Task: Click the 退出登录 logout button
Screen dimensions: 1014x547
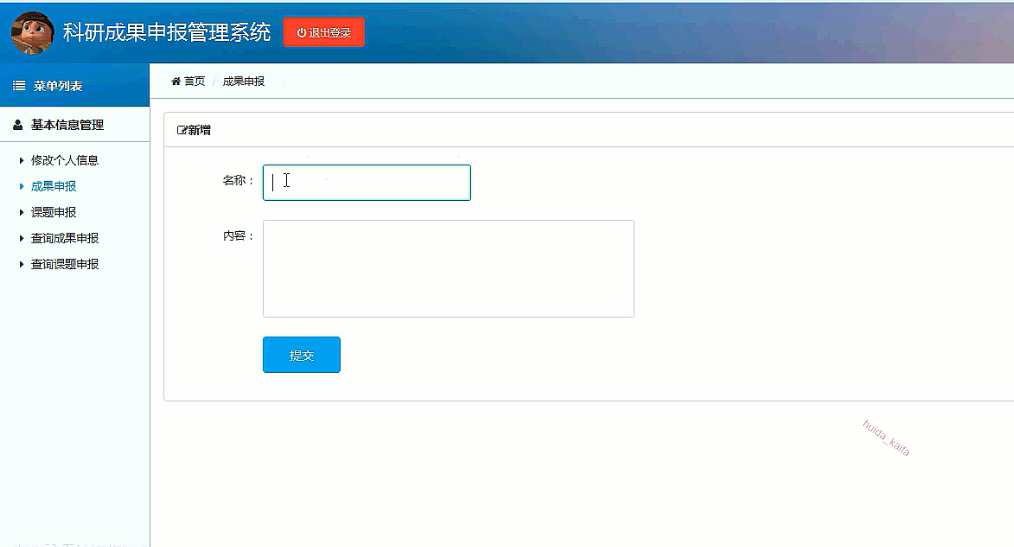Action: [x=324, y=32]
